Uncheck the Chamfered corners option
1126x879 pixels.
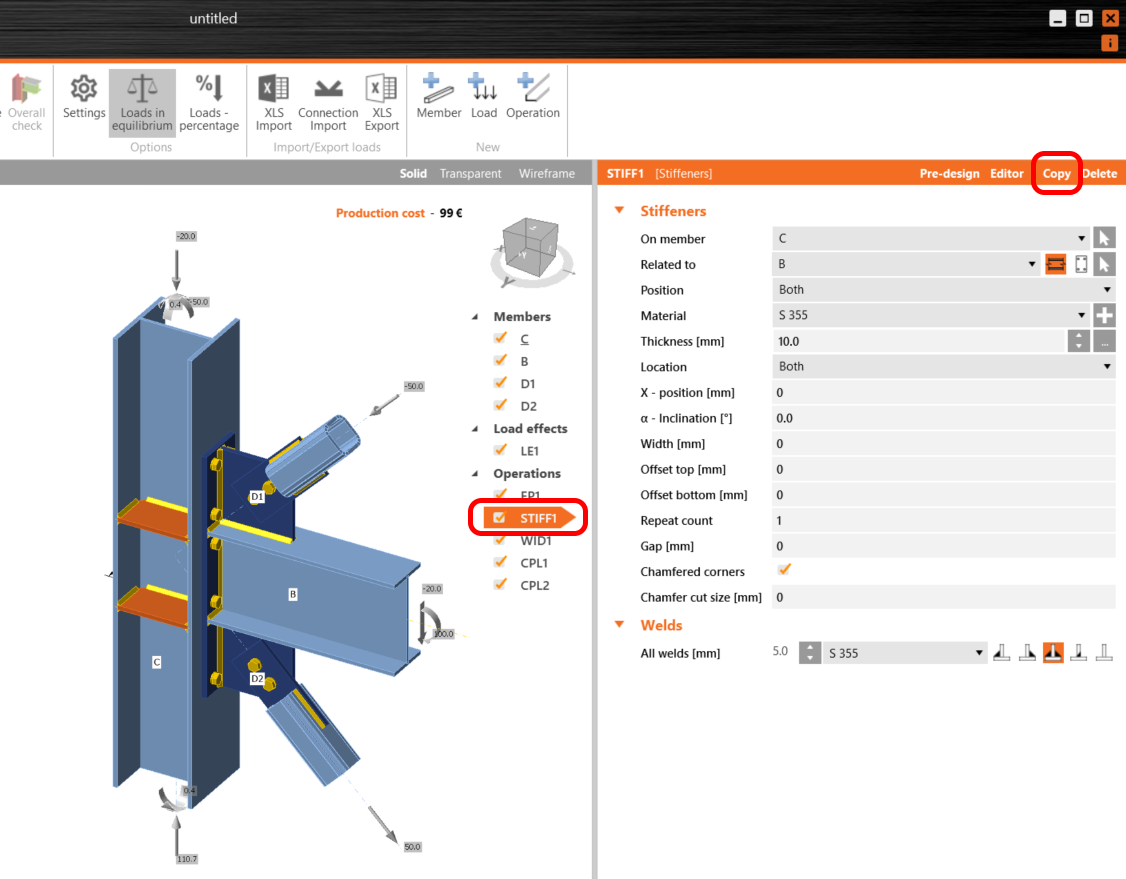[x=784, y=570]
